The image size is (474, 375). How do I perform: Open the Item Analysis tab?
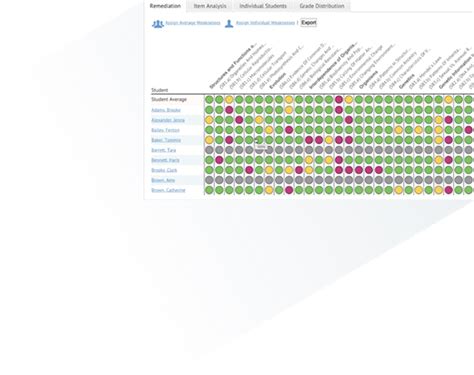[210, 6]
